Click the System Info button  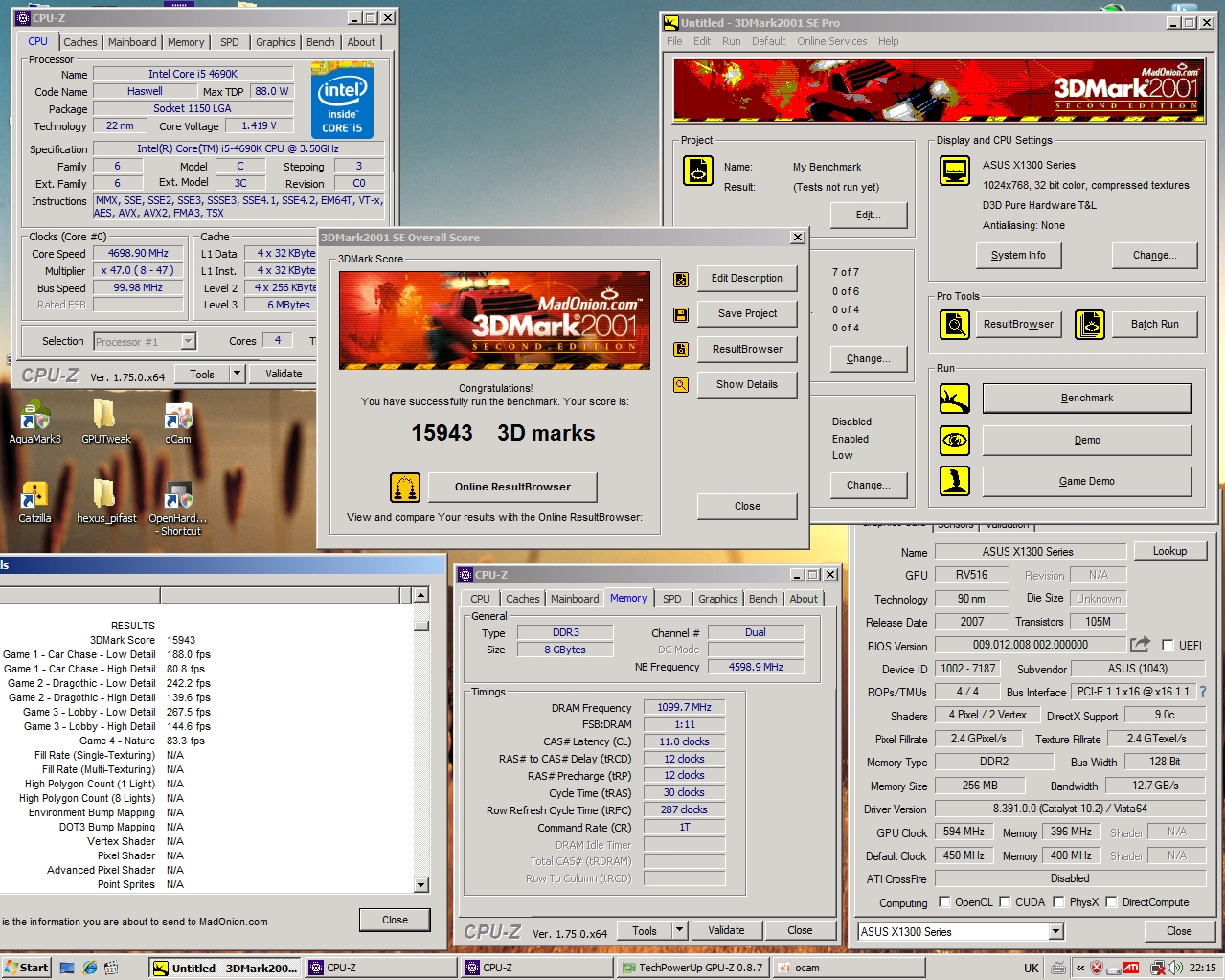click(1018, 256)
